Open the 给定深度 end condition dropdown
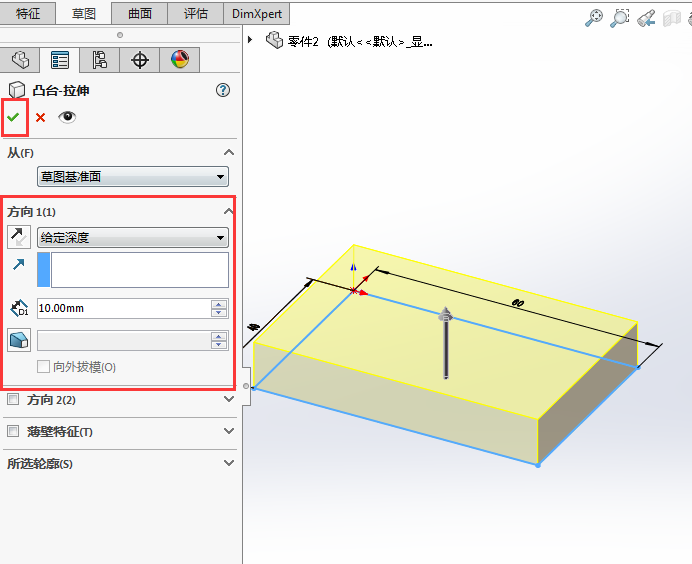Image resolution: width=692 pixels, height=564 pixels. pyautogui.click(x=133, y=237)
